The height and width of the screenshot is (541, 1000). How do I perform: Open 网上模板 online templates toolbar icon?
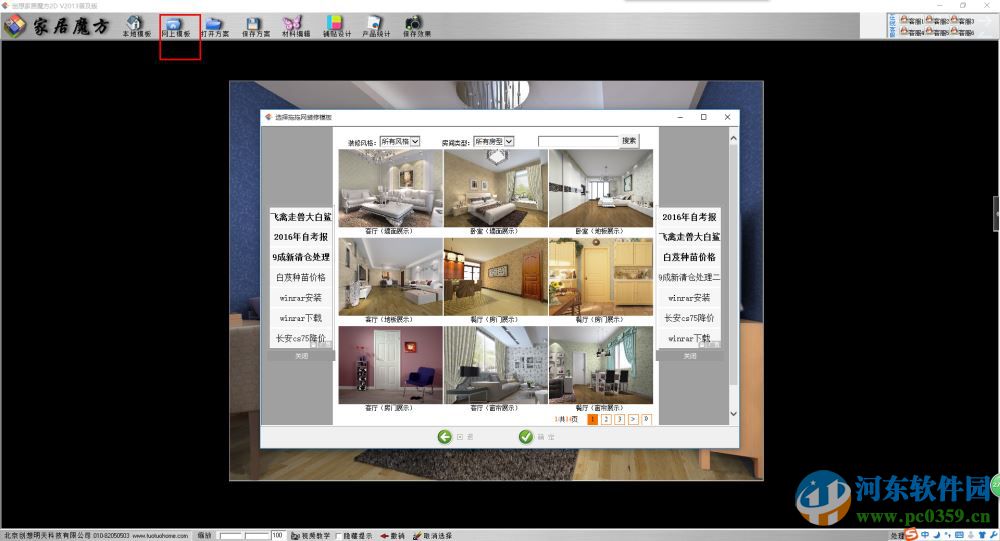click(175, 26)
